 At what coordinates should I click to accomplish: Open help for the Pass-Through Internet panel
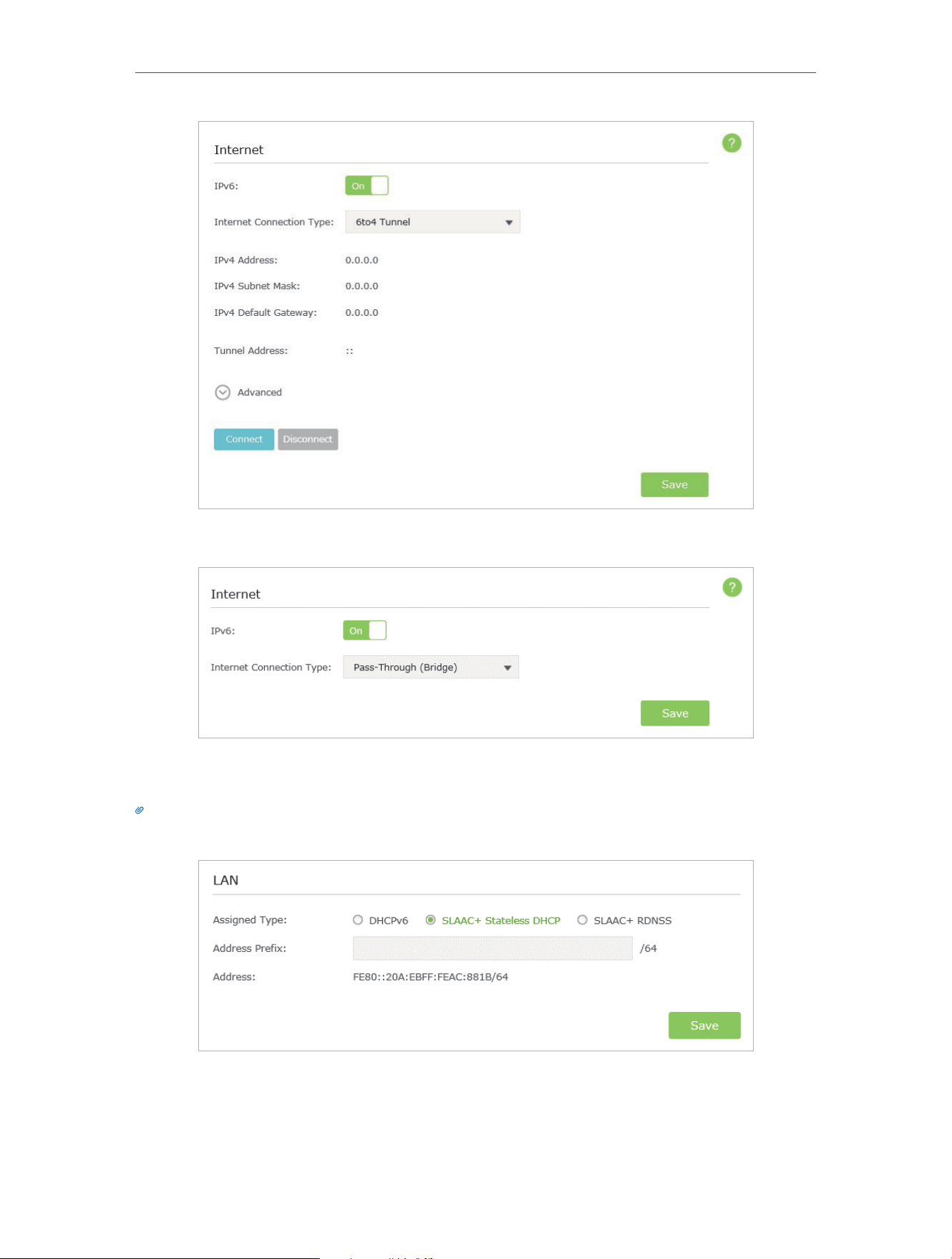click(x=732, y=588)
